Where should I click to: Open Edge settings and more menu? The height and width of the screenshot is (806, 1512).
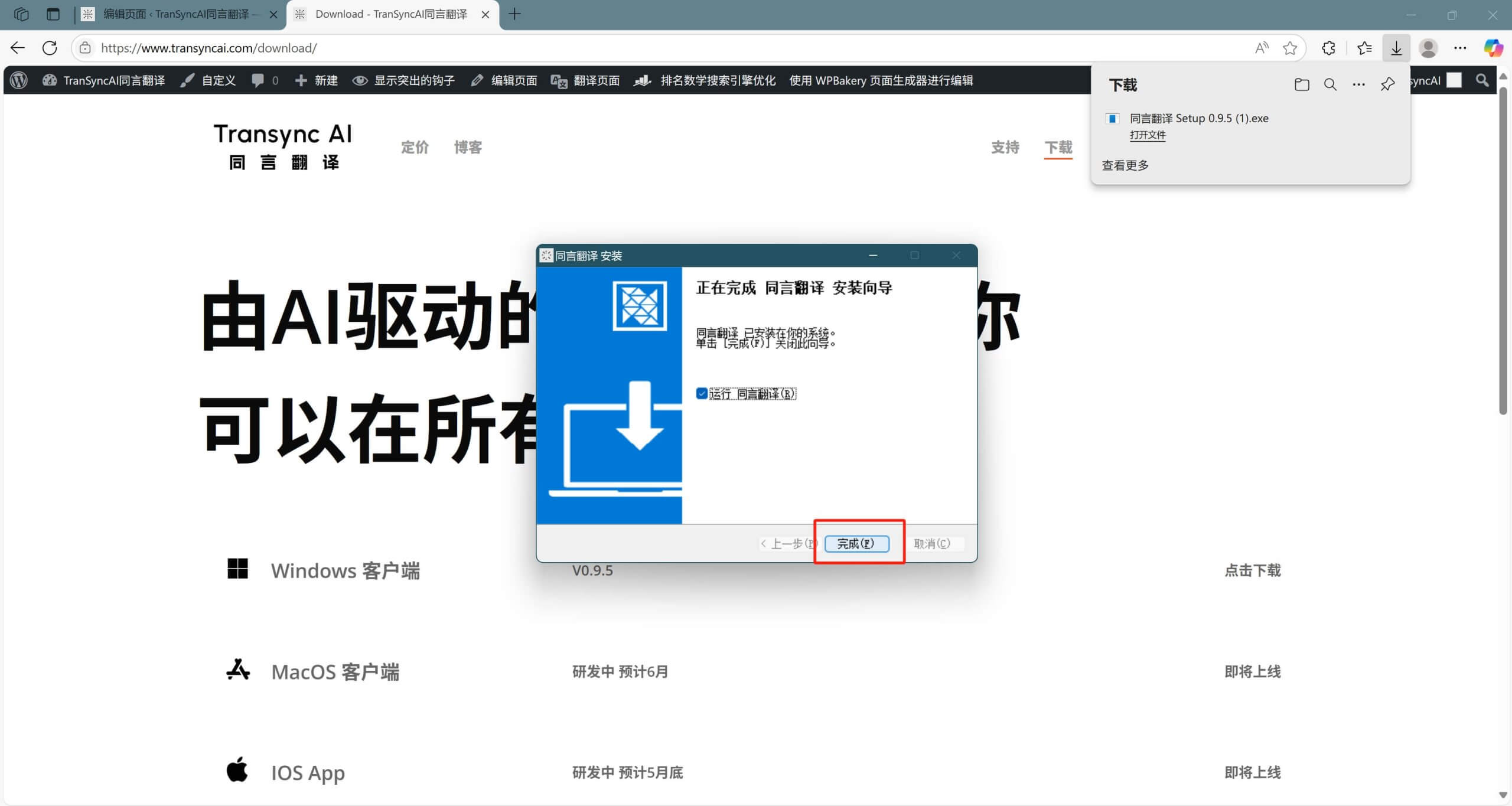coord(1460,48)
